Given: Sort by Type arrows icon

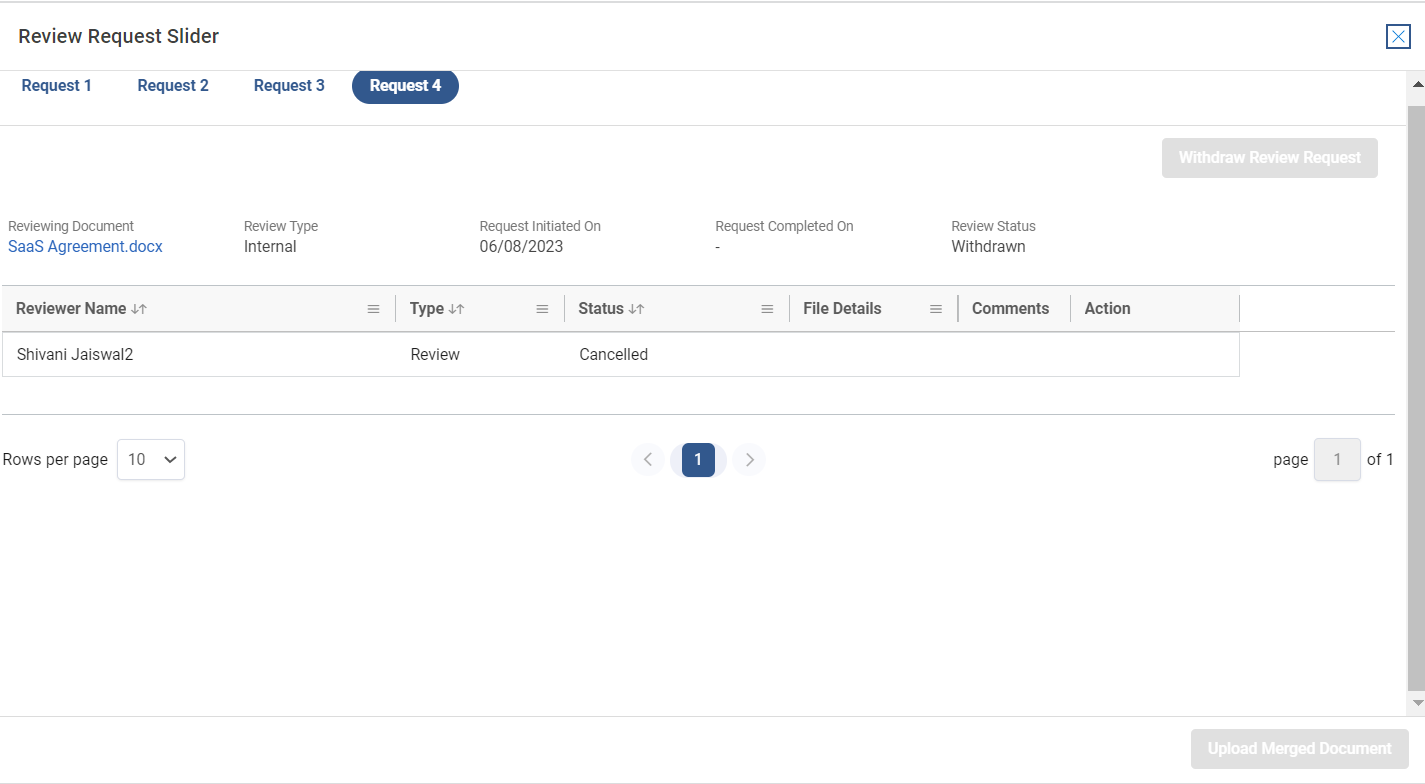Looking at the screenshot, I should (x=457, y=309).
